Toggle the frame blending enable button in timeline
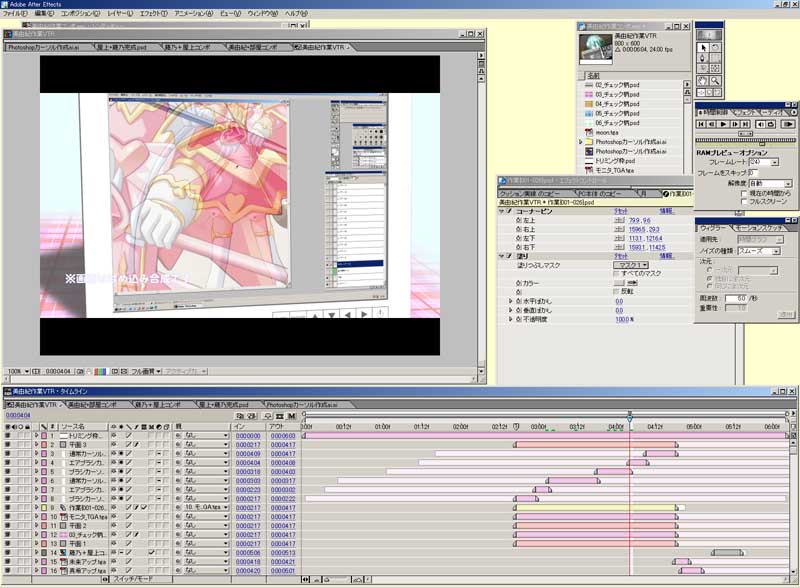 pyautogui.click(x=279, y=416)
